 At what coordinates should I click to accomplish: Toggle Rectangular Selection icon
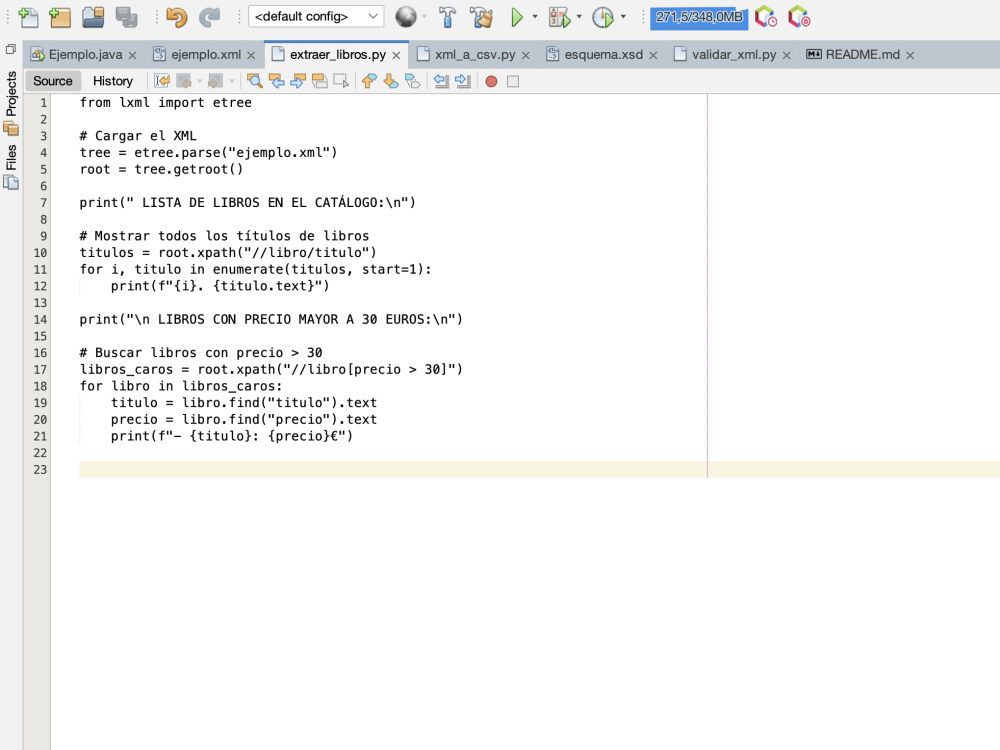tap(341, 81)
